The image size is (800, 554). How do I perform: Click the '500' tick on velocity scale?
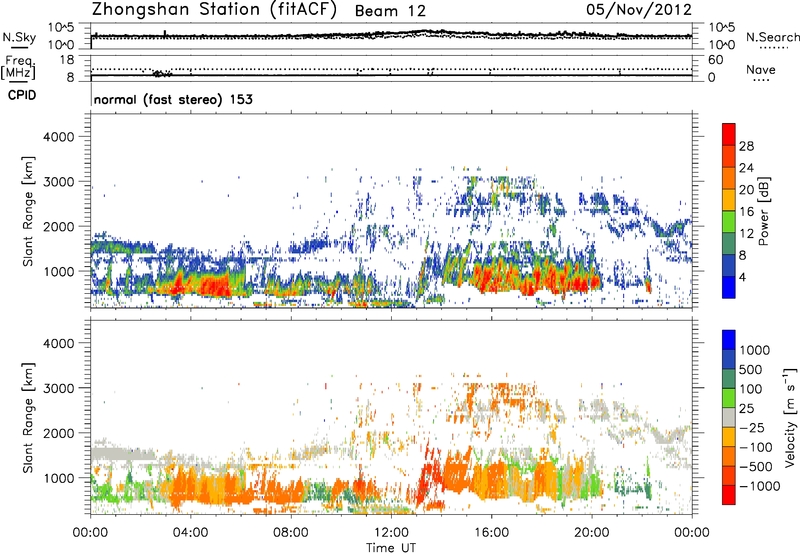click(x=751, y=370)
